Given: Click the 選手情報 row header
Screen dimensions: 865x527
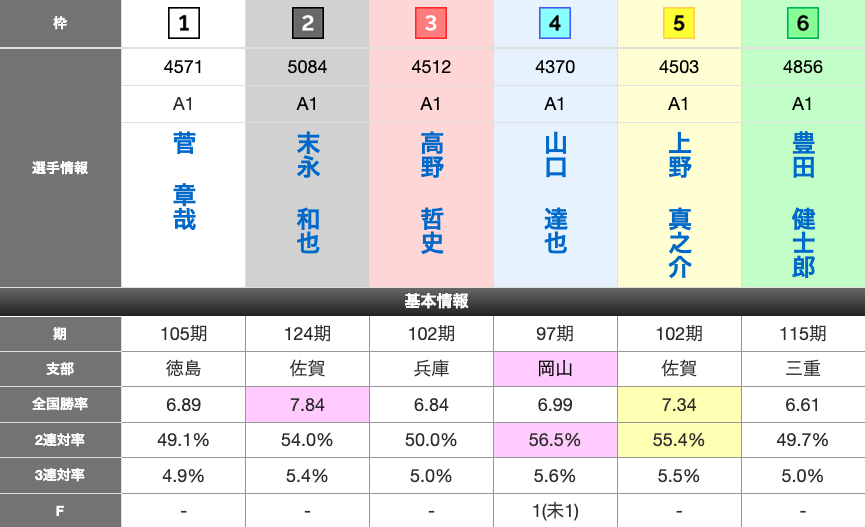Looking at the screenshot, I should 60,168.
